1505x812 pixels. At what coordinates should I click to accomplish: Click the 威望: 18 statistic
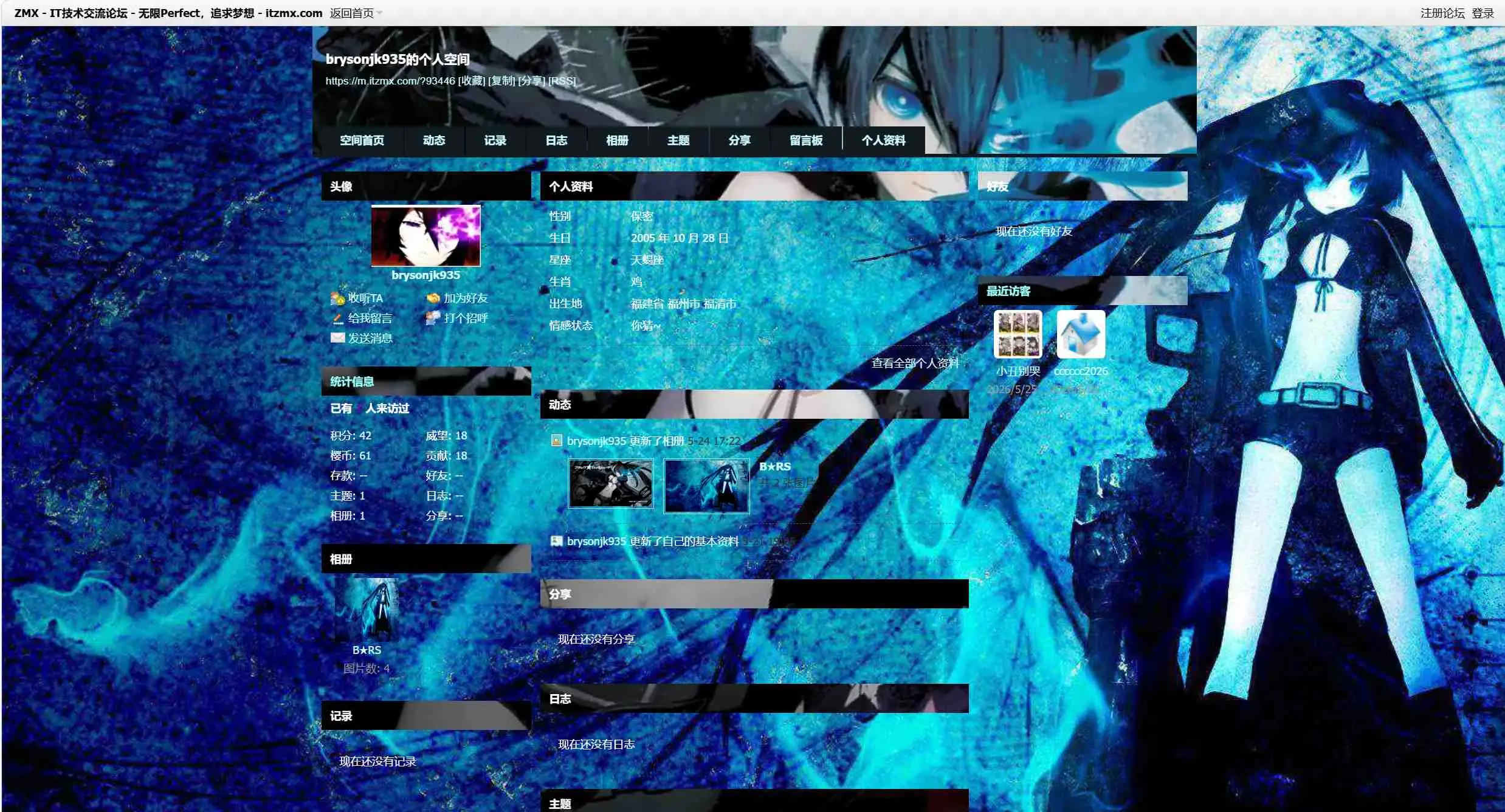446,435
